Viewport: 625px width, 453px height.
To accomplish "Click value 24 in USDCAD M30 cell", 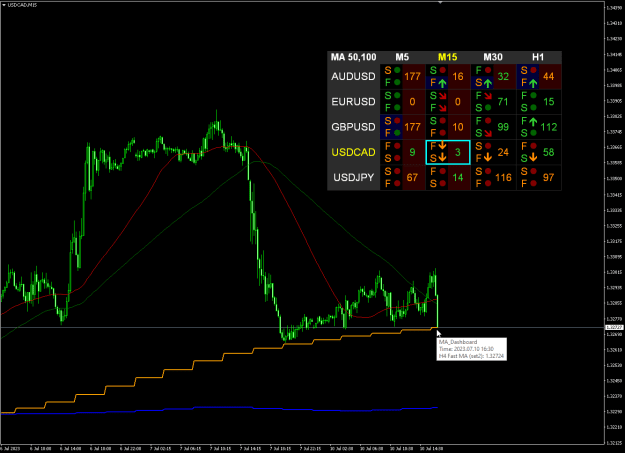I will [x=503, y=152].
